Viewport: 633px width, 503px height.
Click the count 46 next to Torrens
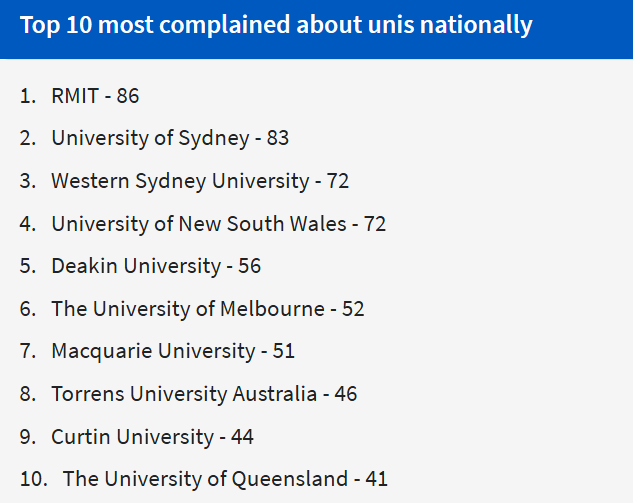click(x=346, y=394)
